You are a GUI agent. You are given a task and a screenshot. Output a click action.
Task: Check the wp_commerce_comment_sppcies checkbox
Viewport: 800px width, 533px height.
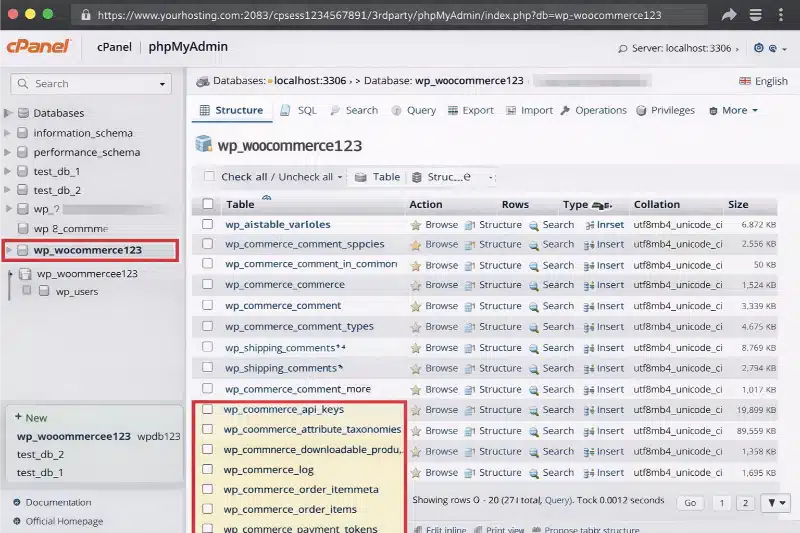coord(207,244)
